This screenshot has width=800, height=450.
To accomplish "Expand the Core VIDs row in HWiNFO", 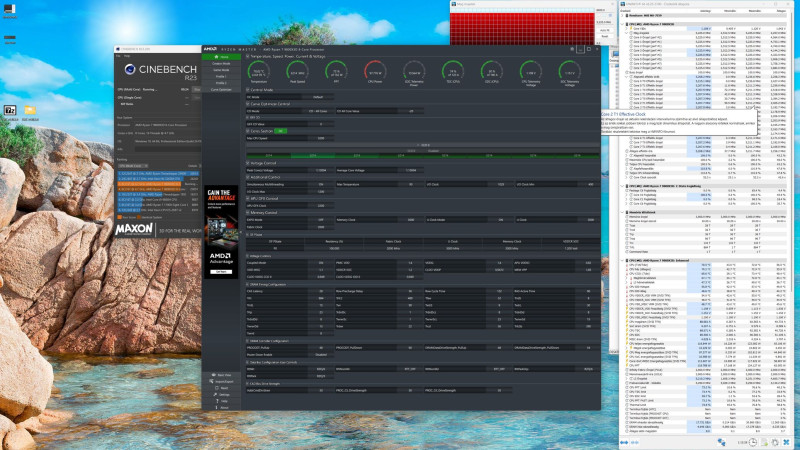I will coord(627,29).
